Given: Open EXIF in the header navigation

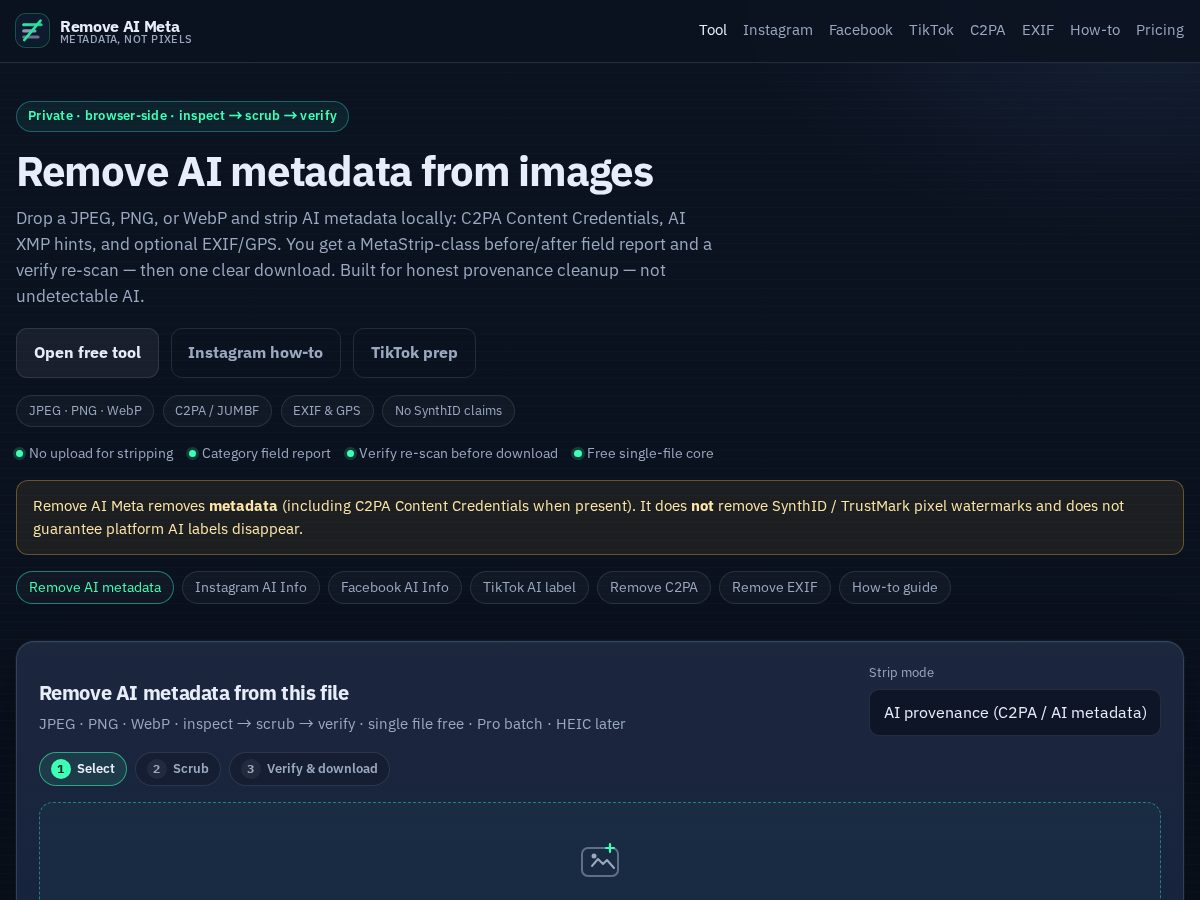Looking at the screenshot, I should pos(1038,30).
